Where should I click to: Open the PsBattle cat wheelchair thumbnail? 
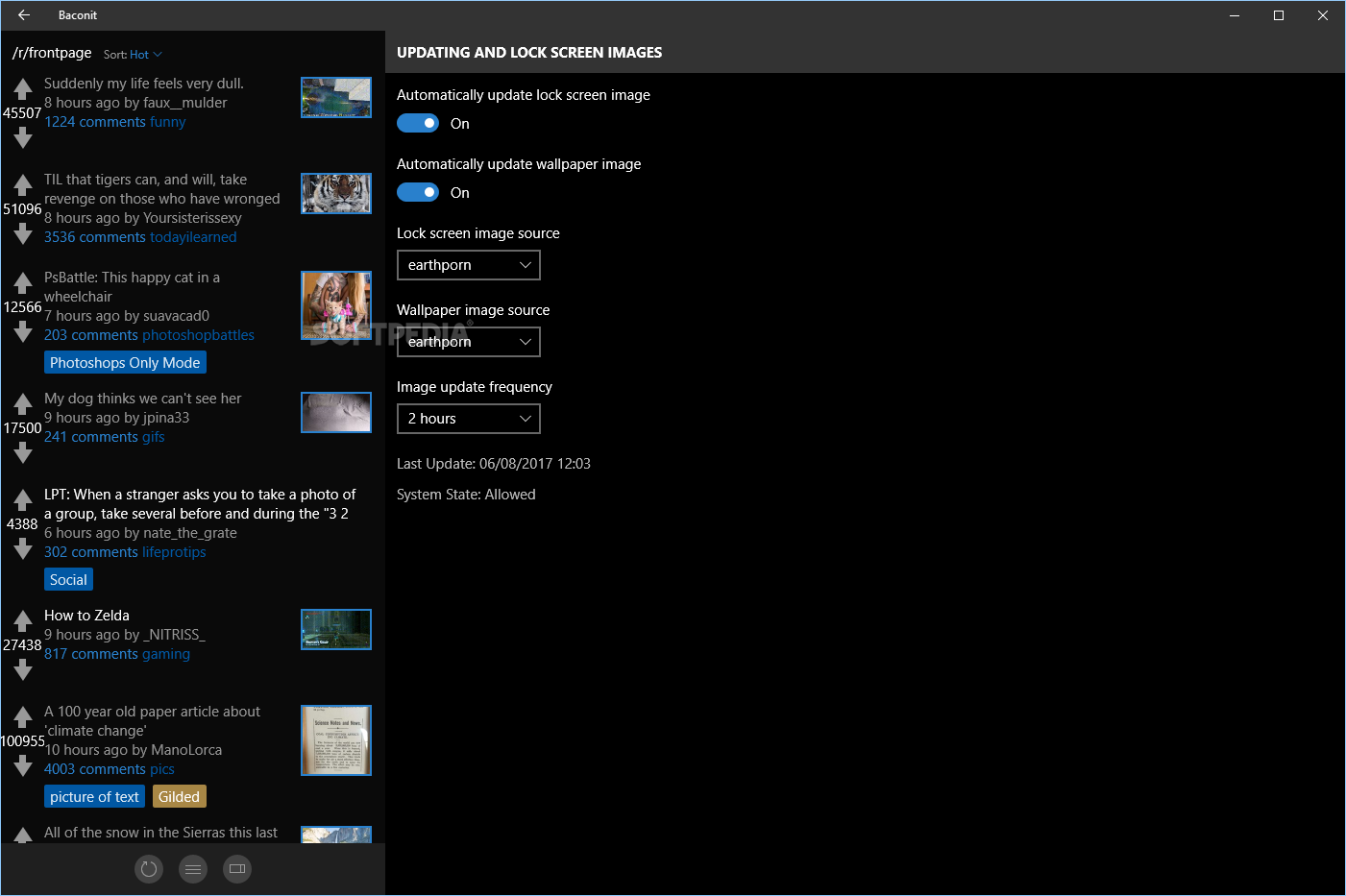point(336,305)
